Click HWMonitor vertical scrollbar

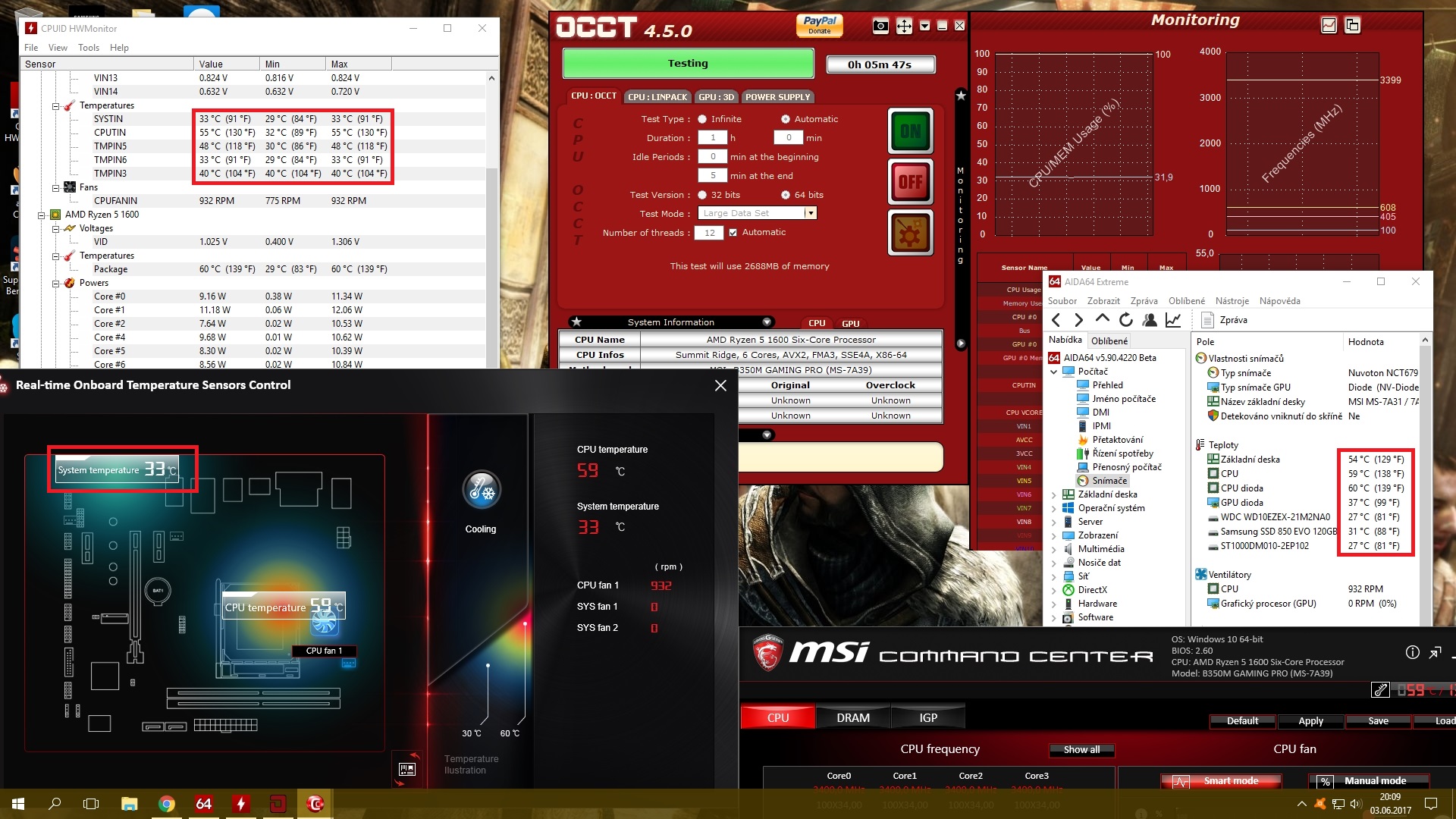[491, 220]
